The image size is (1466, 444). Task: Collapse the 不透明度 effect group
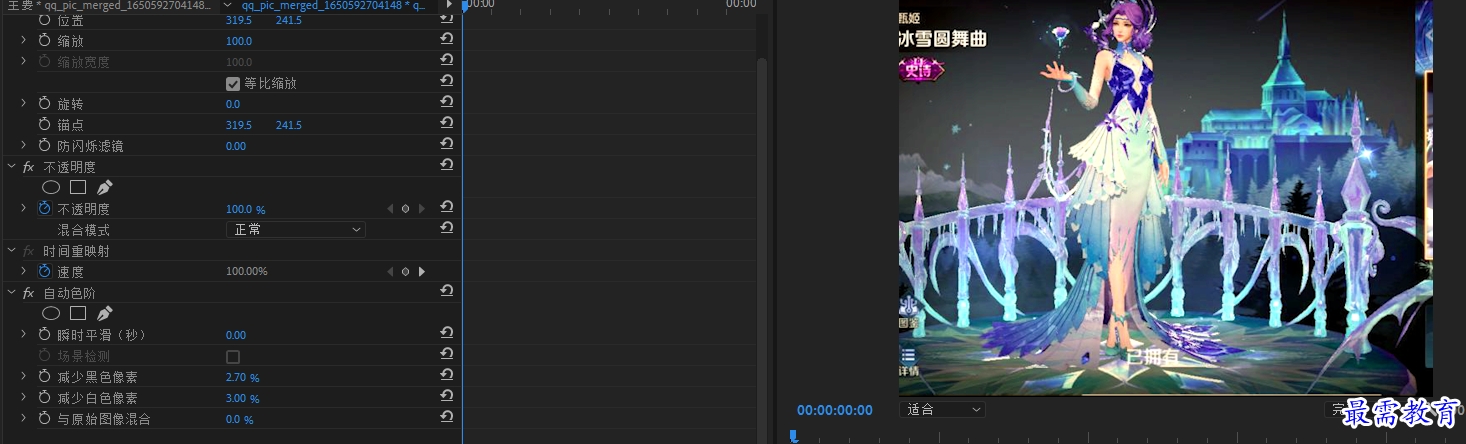point(12,167)
